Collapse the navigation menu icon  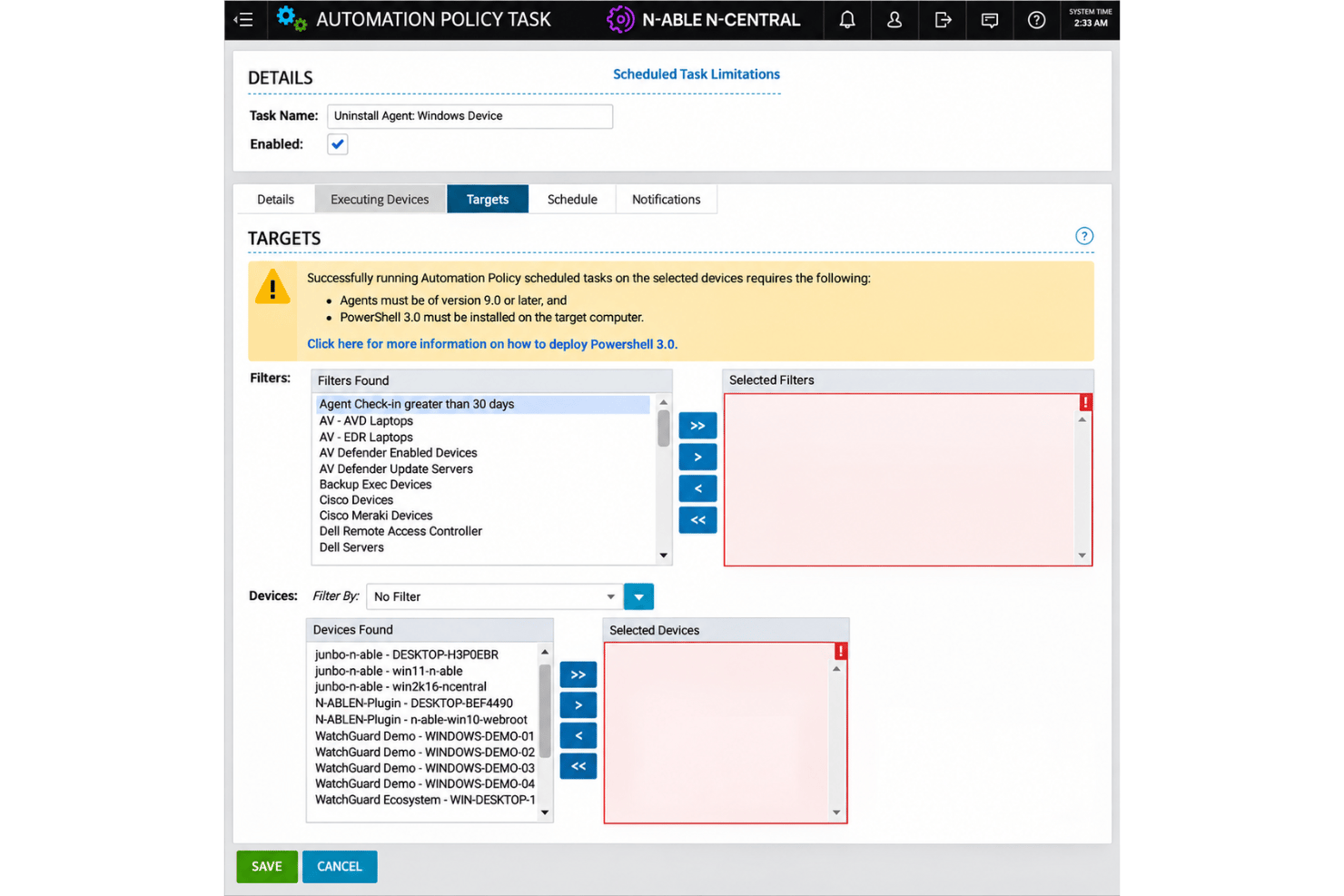[243, 19]
